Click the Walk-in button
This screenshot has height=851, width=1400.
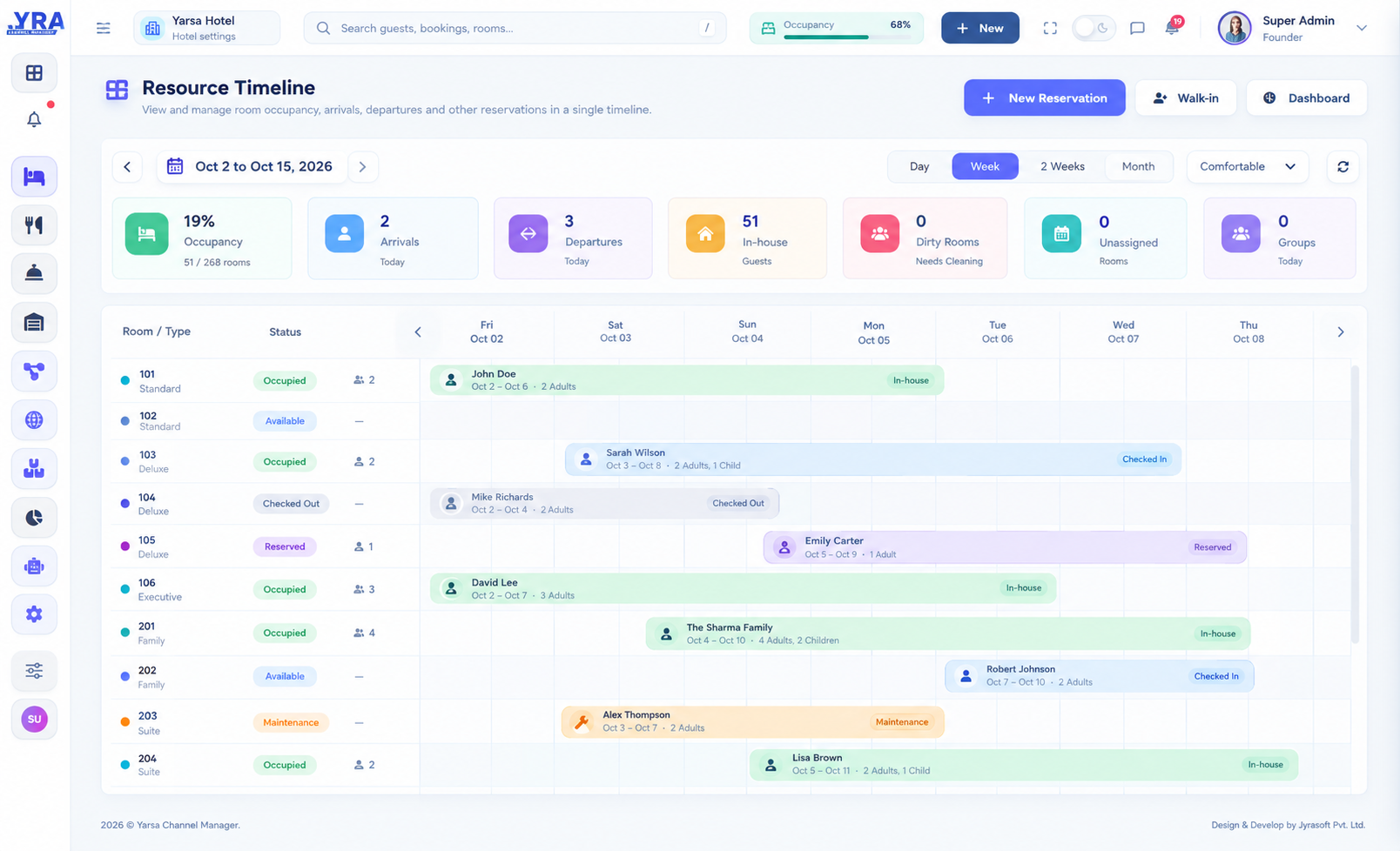[1185, 97]
